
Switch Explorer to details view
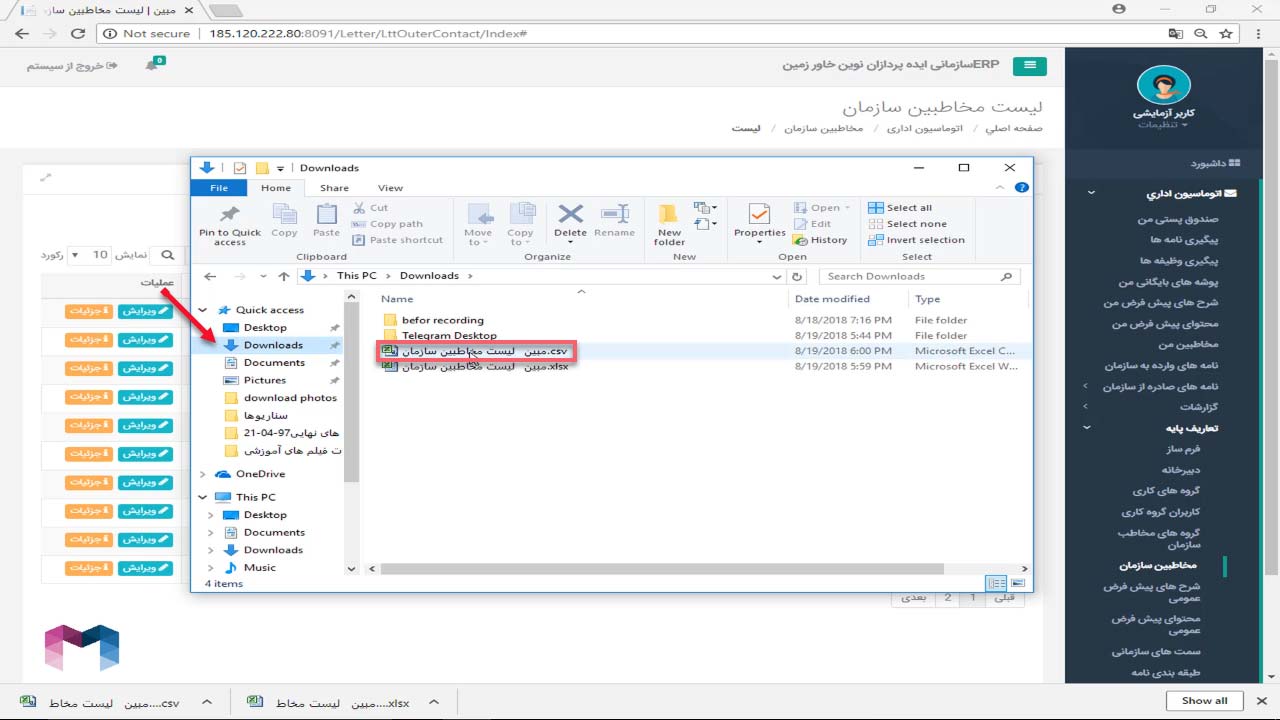pos(996,583)
